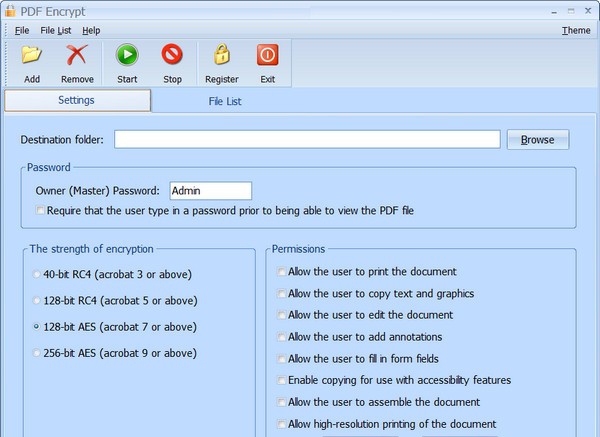Check Allow the user to add annotations

(x=281, y=337)
